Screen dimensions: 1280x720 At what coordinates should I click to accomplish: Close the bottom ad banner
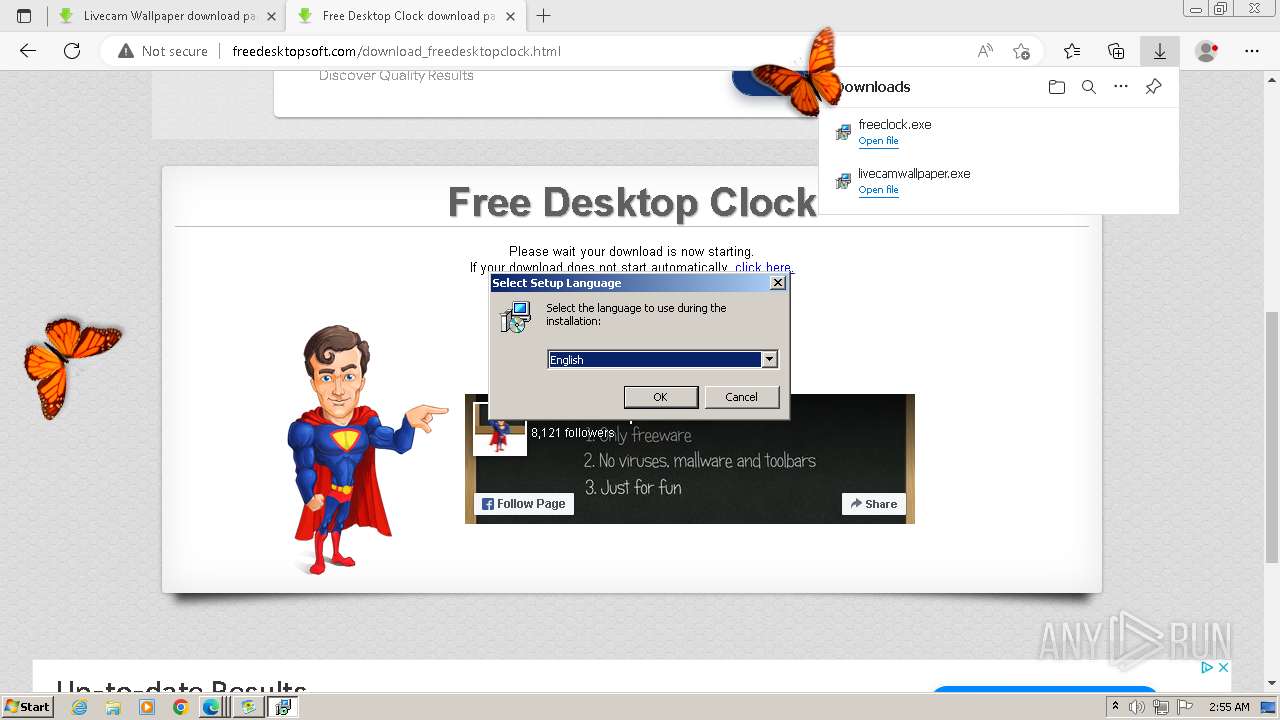(1222, 667)
